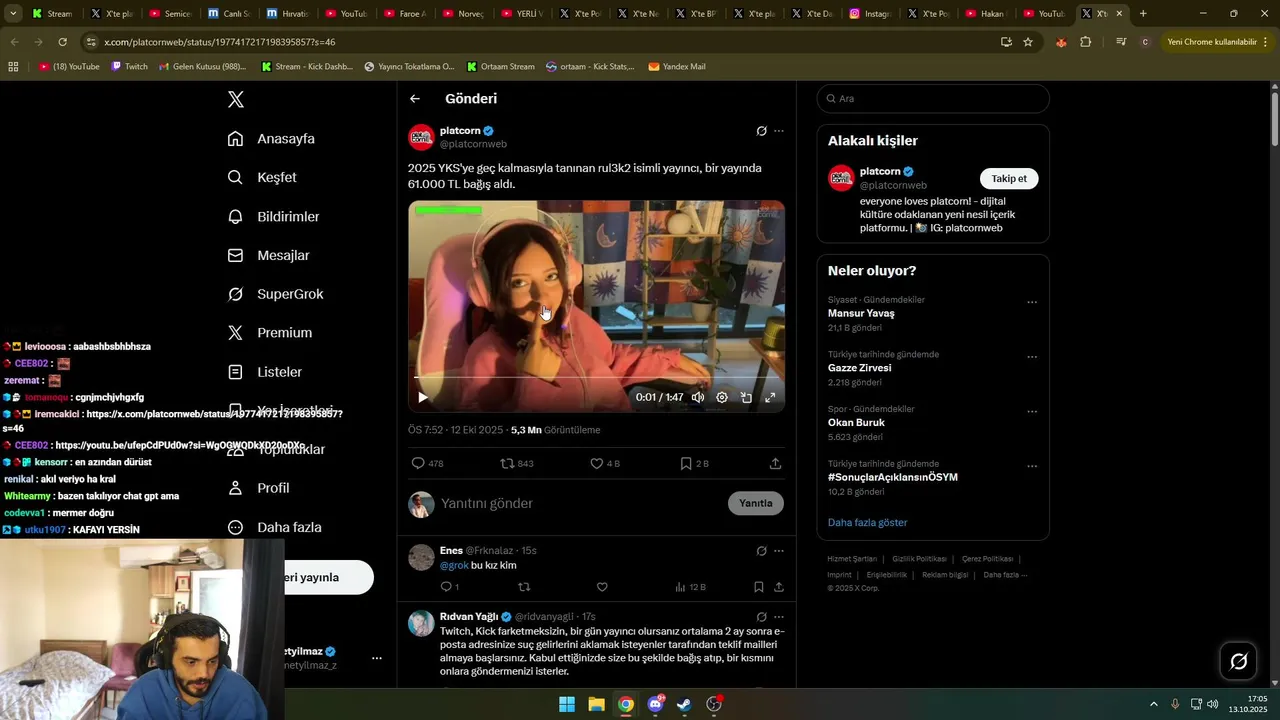1280x720 pixels.
Task: Open the X logo home link
Action: tap(236, 99)
